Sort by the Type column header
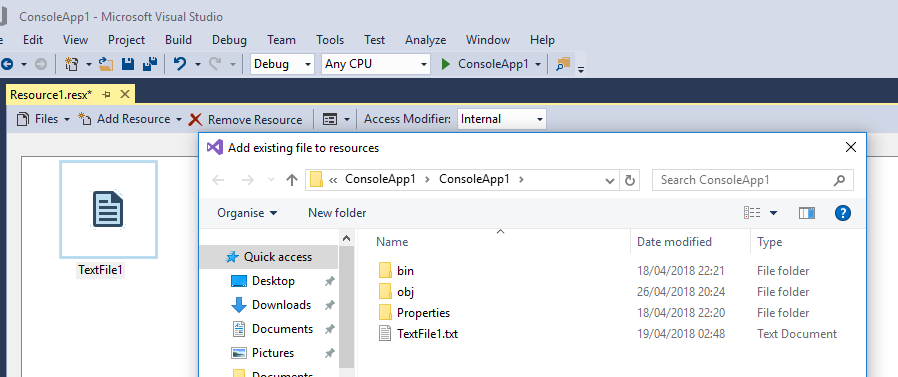Viewport: 898px width, 377px height. 769,242
